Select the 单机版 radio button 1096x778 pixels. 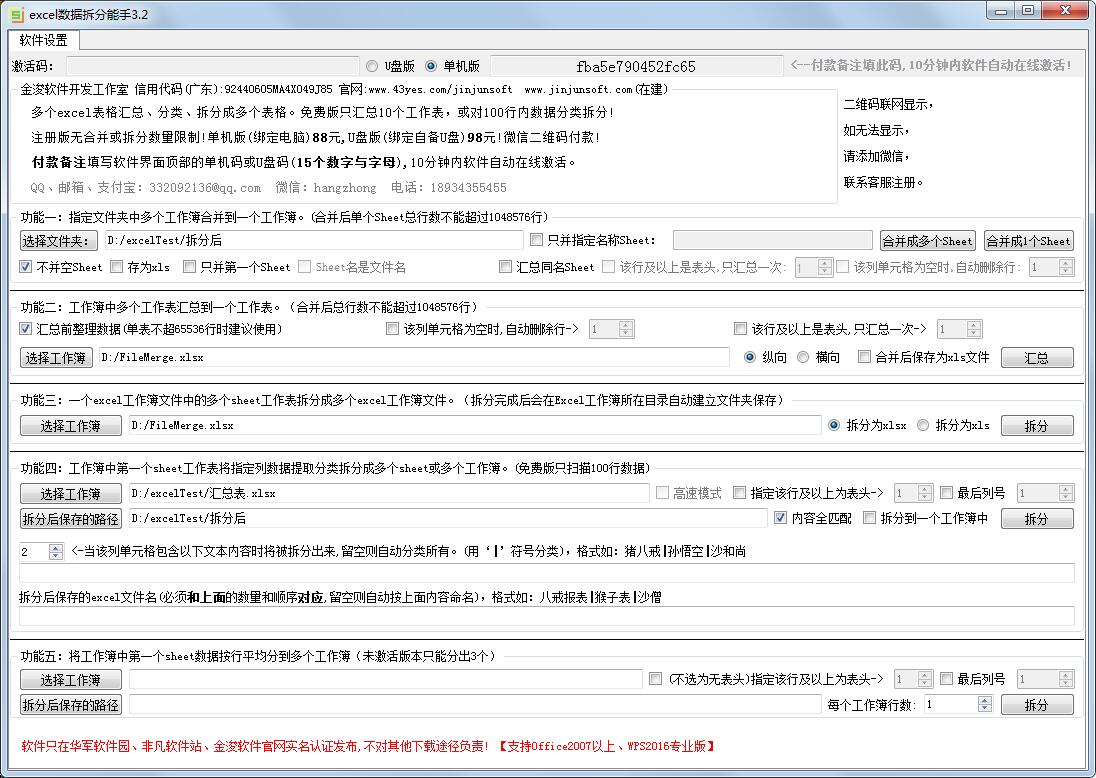click(x=431, y=66)
